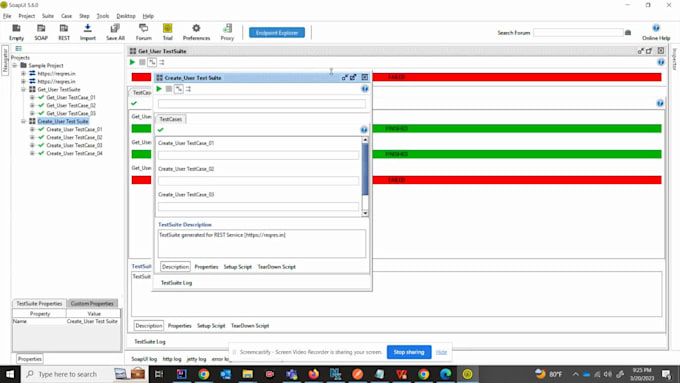Click help icon beside Create_User TestCases checkmark
The height and width of the screenshot is (383, 680).
tap(364, 130)
